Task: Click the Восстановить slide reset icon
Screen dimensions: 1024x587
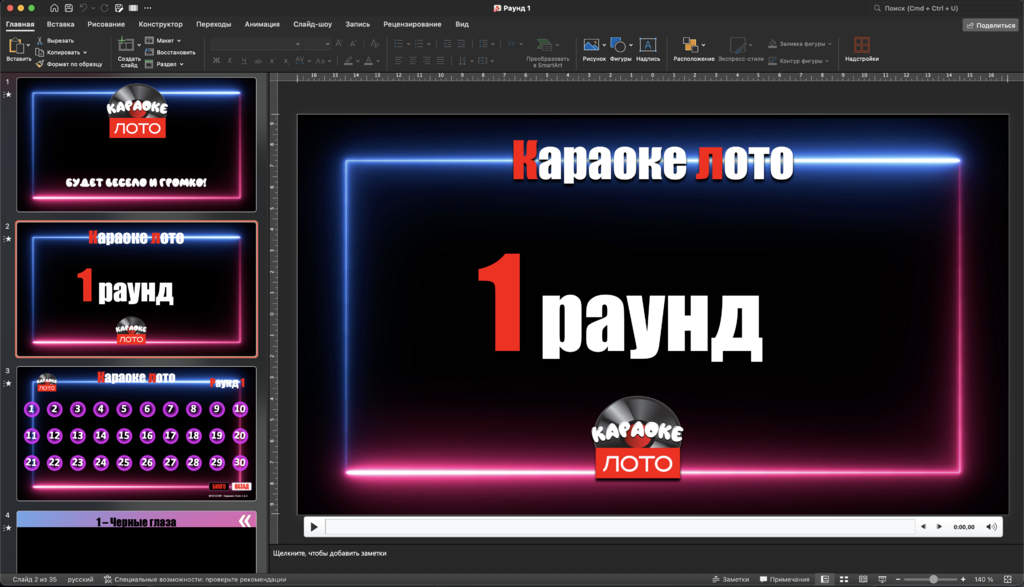Action: 149,52
